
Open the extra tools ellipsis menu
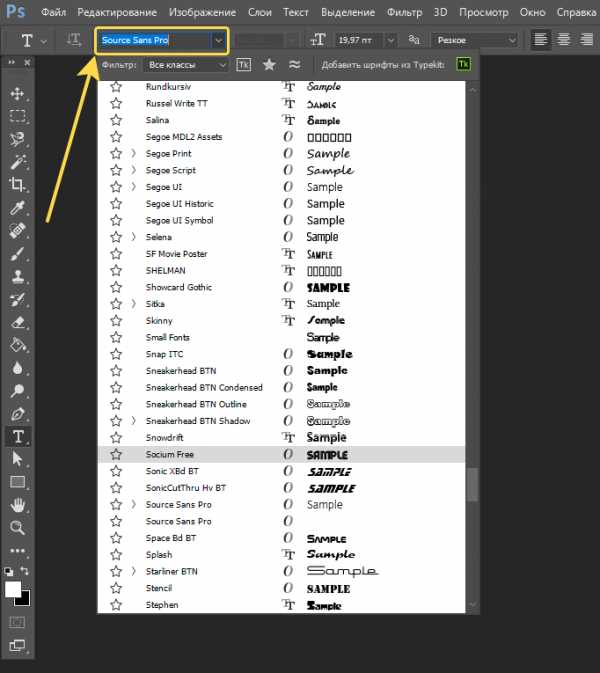coord(17,551)
